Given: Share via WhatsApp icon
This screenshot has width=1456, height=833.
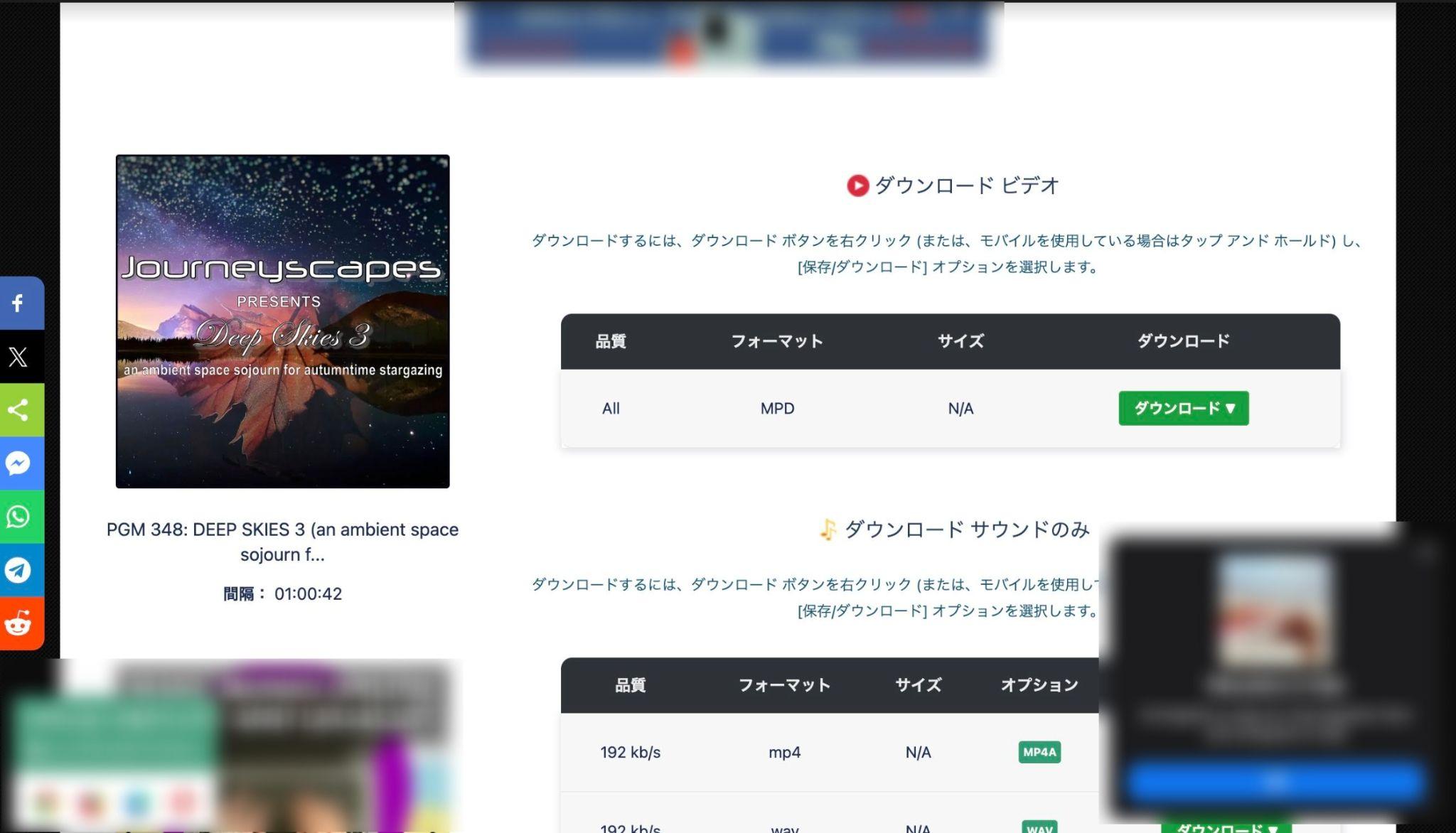Looking at the screenshot, I should (19, 517).
